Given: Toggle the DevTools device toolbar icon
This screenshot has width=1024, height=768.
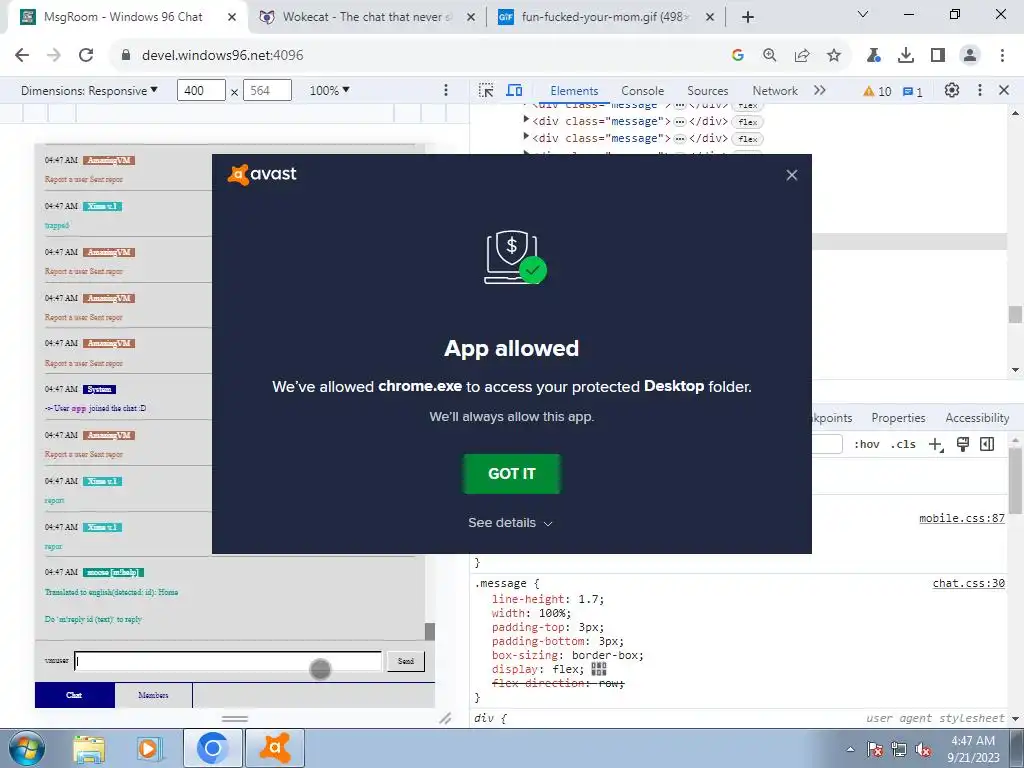Looking at the screenshot, I should click(515, 90).
